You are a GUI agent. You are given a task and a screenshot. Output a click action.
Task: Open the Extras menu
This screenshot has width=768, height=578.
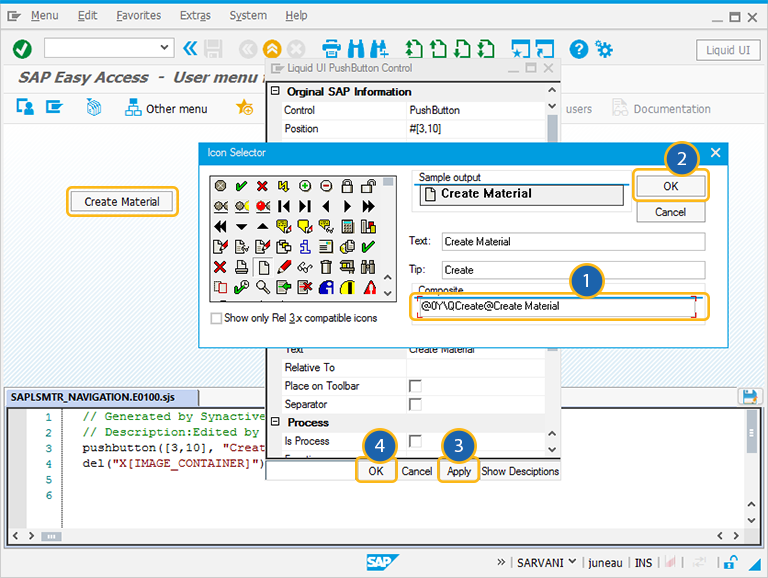(x=195, y=16)
